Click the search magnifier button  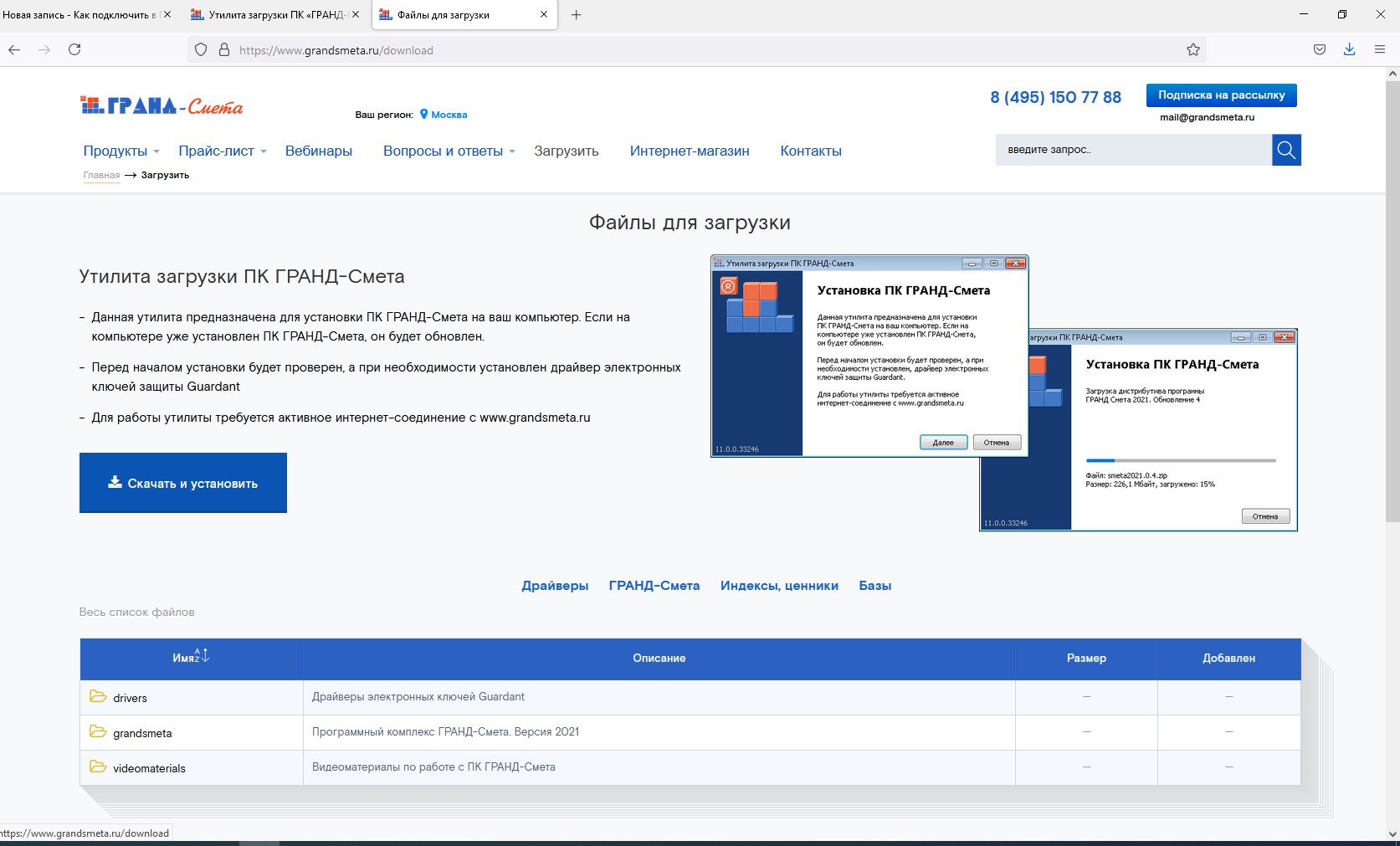click(1286, 150)
